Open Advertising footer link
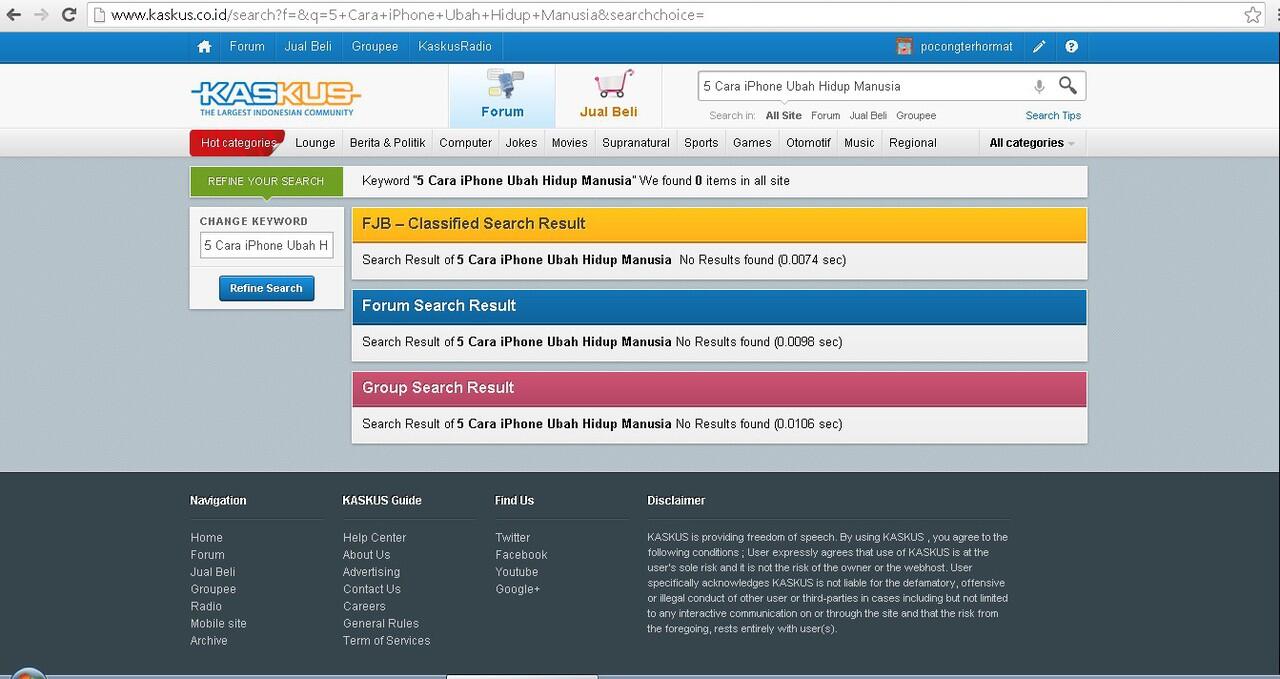Image resolution: width=1280 pixels, height=679 pixels. pos(371,572)
